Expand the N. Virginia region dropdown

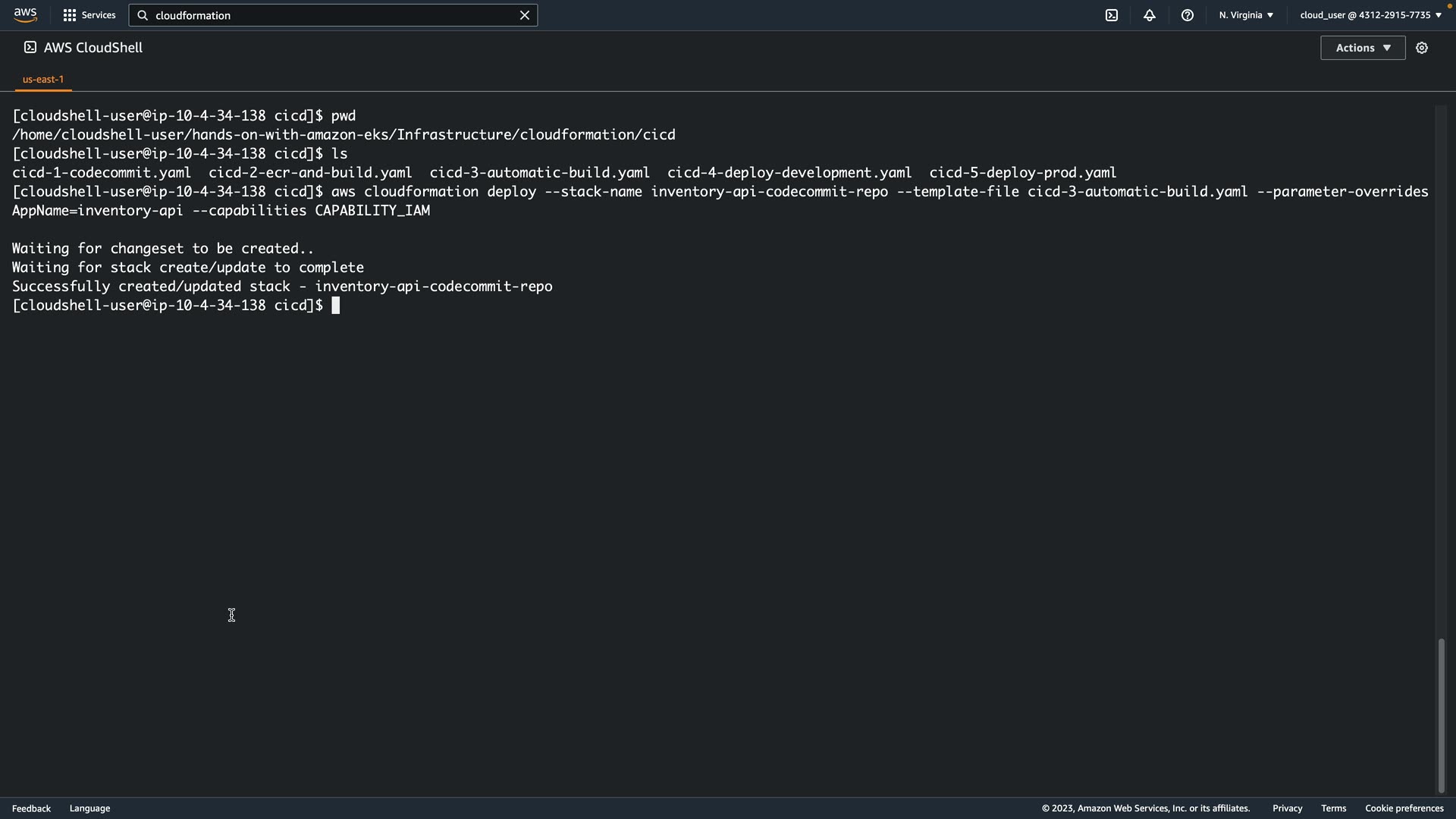click(1246, 15)
